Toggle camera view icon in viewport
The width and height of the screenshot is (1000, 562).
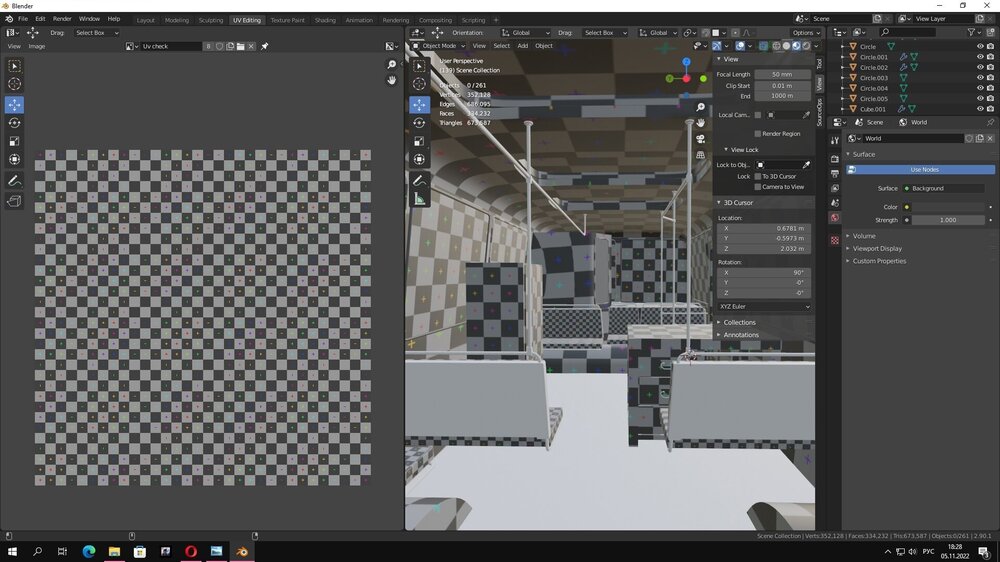point(700,138)
